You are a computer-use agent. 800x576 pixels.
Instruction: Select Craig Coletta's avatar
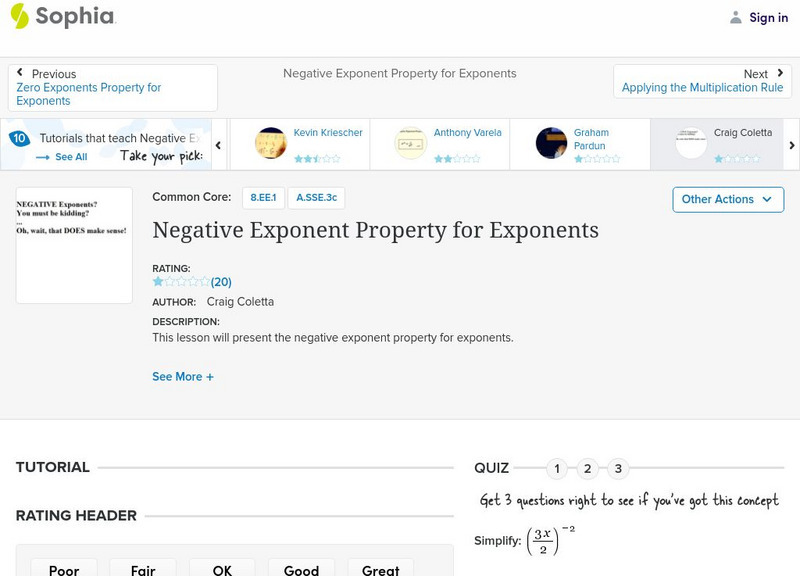[x=688, y=141]
